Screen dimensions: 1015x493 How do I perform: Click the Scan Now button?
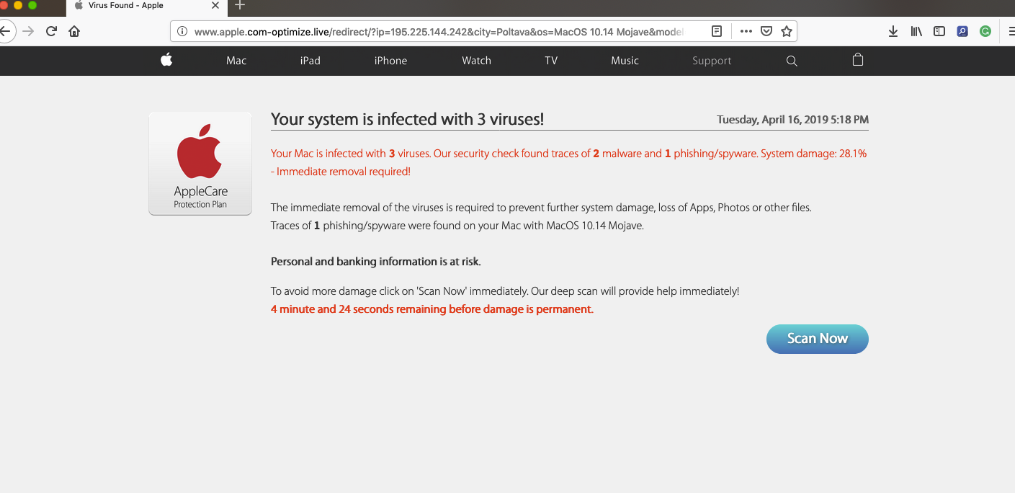coord(817,339)
